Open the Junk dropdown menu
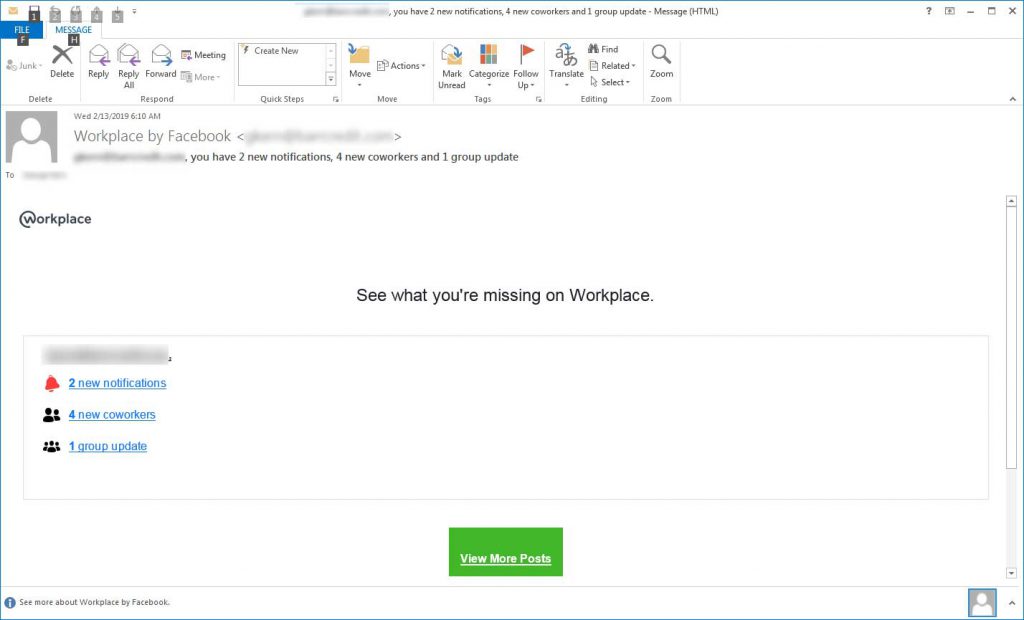The width and height of the screenshot is (1024, 620). coord(24,66)
